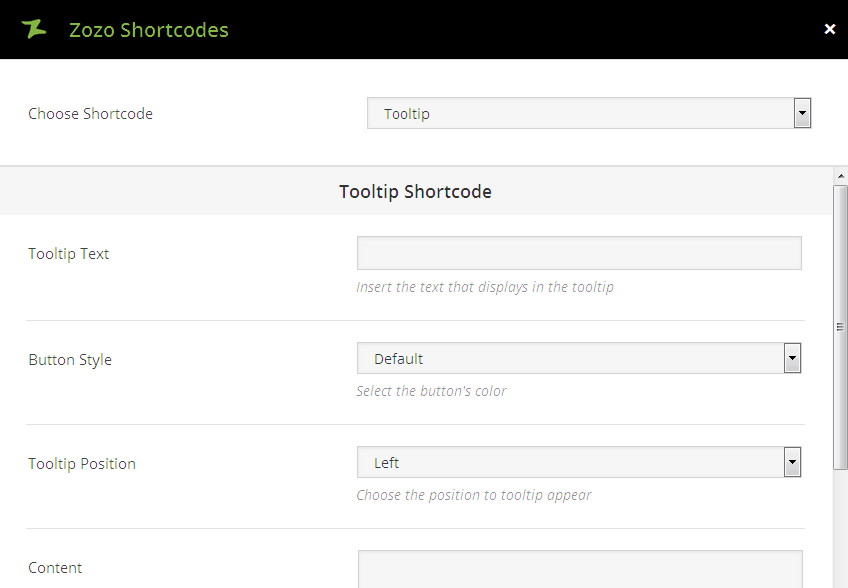The image size is (848, 588).
Task: Click the Choose Shortcode dropdown arrow
Action: click(x=802, y=114)
